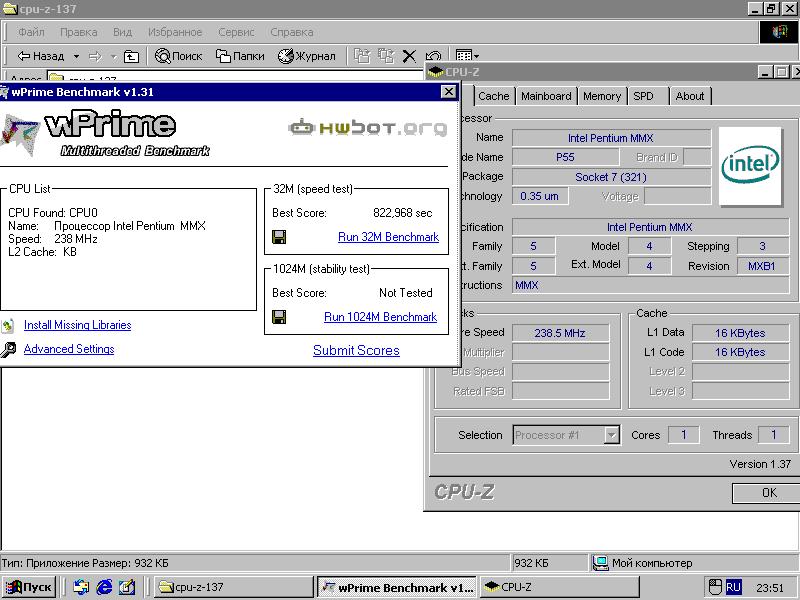Viewport: 800px width, 600px height.
Task: Click the cpu-z-137 folder icon in title bar
Action: pos(10,9)
